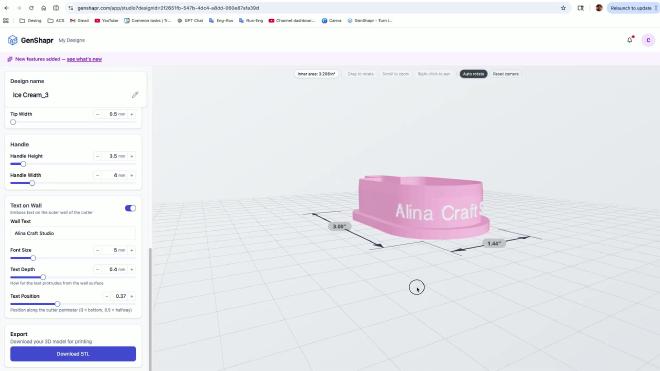Viewport: 660px width, 371px height.
Task: Decrease Tip Width with minus button
Action: click(98, 114)
